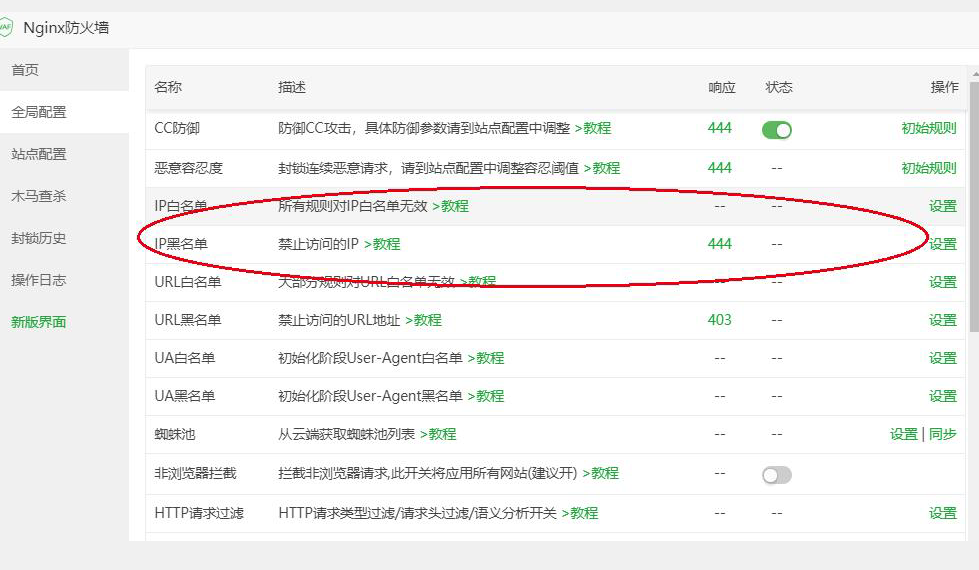Screen dimensions: 979x570
Task: Click the 状态 column header
Action: [x=779, y=87]
